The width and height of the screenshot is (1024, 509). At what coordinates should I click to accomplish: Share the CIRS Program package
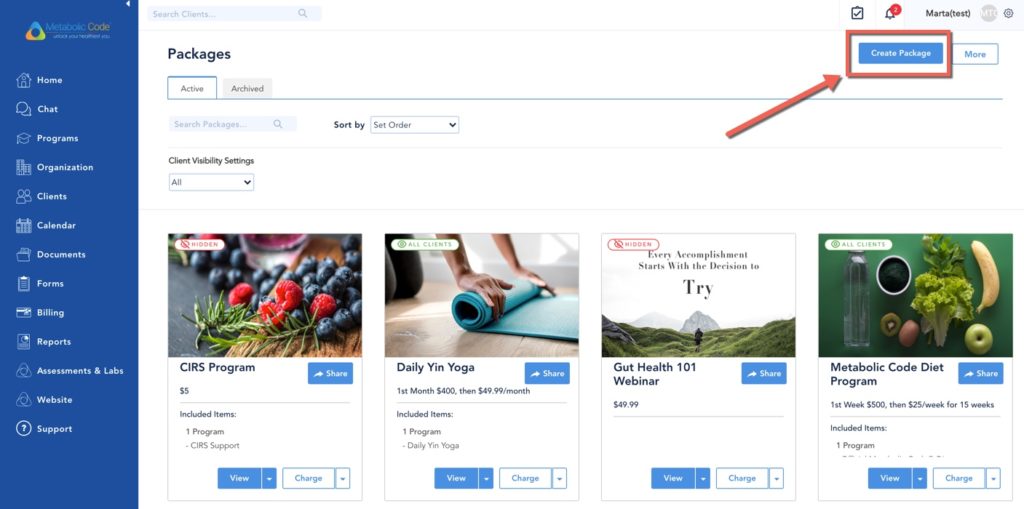click(330, 373)
